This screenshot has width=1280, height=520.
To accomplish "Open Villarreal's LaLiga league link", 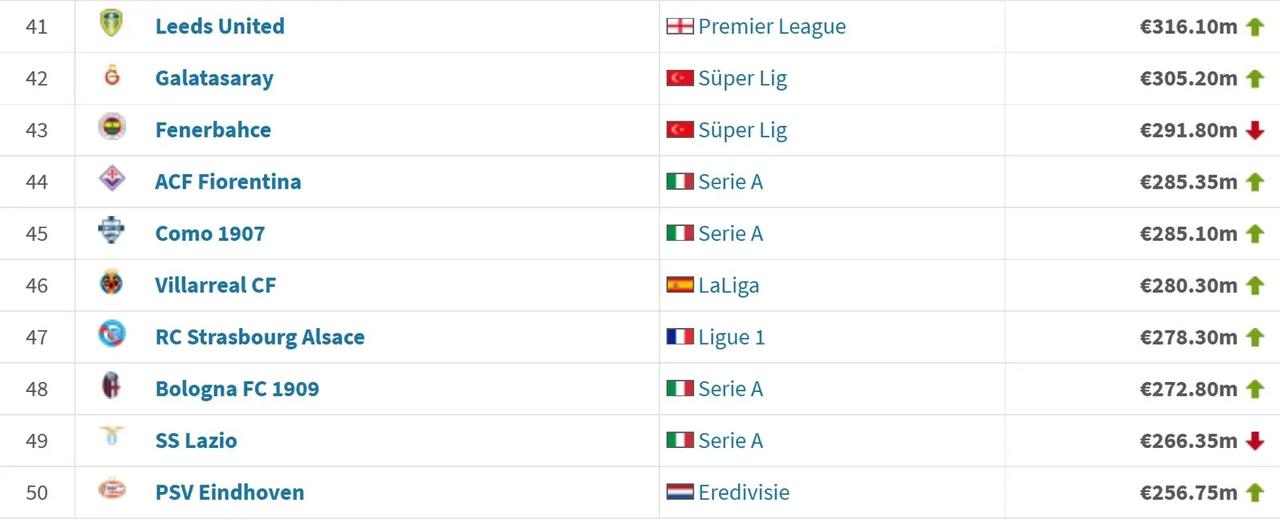I will tap(728, 285).
